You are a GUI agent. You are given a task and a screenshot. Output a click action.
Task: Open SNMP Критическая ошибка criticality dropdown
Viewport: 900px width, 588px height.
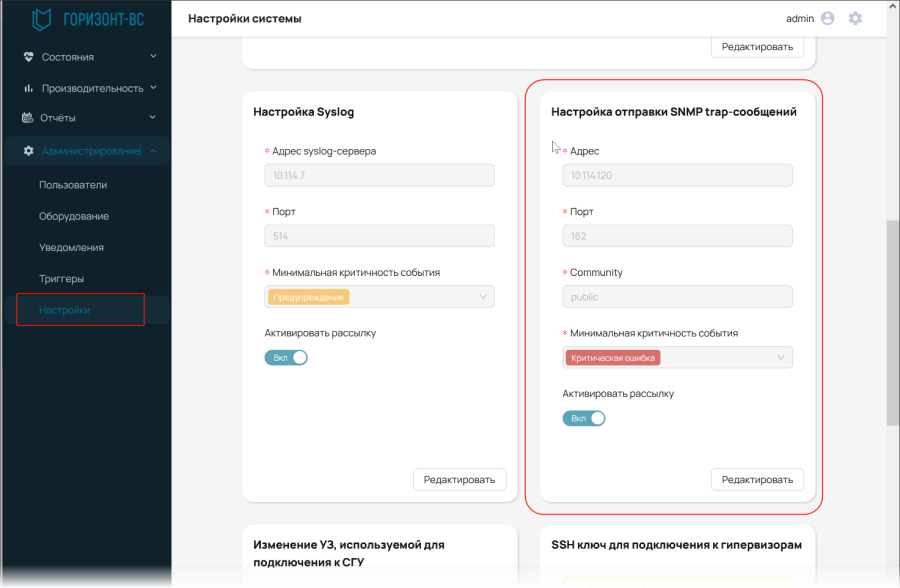[677, 357]
